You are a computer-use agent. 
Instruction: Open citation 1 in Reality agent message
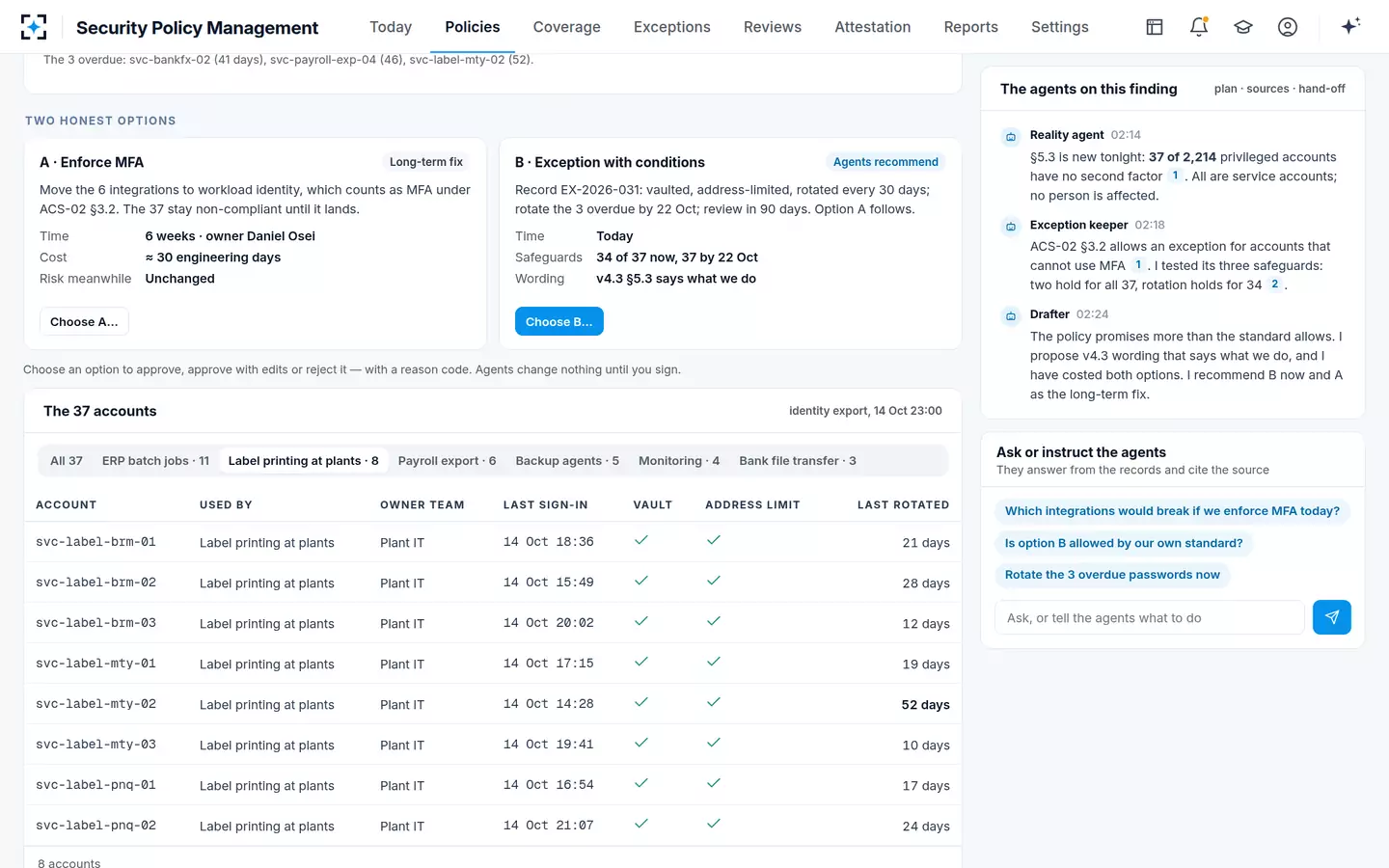coord(1175,176)
